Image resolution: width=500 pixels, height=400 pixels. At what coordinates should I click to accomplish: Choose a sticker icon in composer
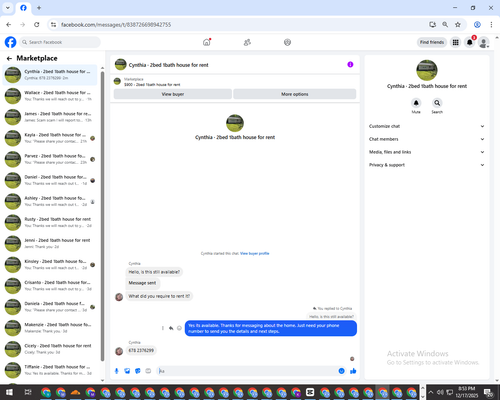coord(138,371)
